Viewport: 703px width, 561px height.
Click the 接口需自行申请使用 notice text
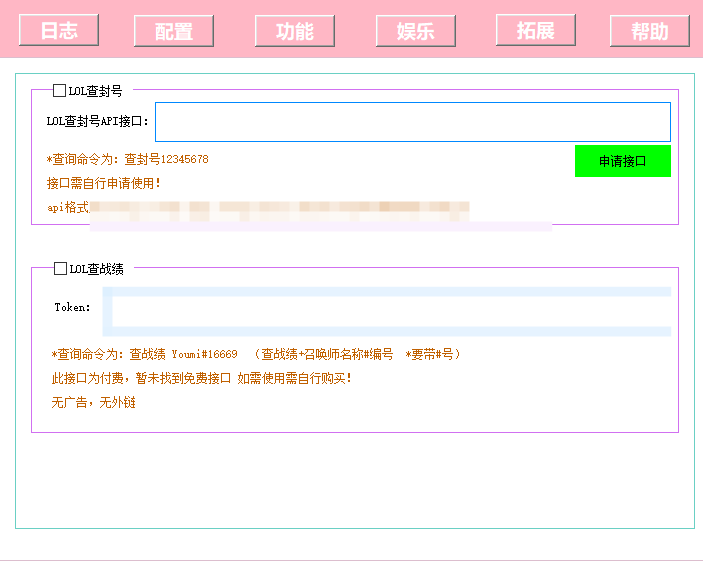104,184
